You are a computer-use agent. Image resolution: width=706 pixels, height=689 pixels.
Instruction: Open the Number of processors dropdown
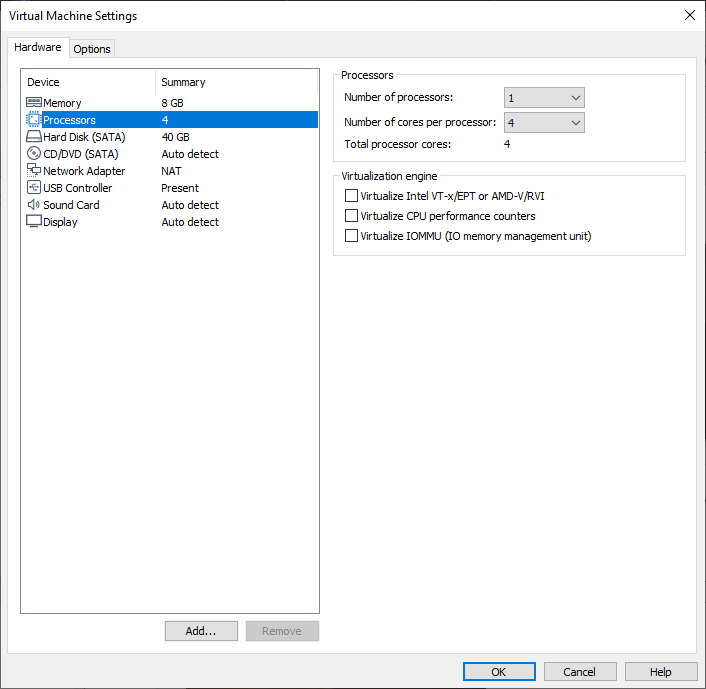point(544,98)
